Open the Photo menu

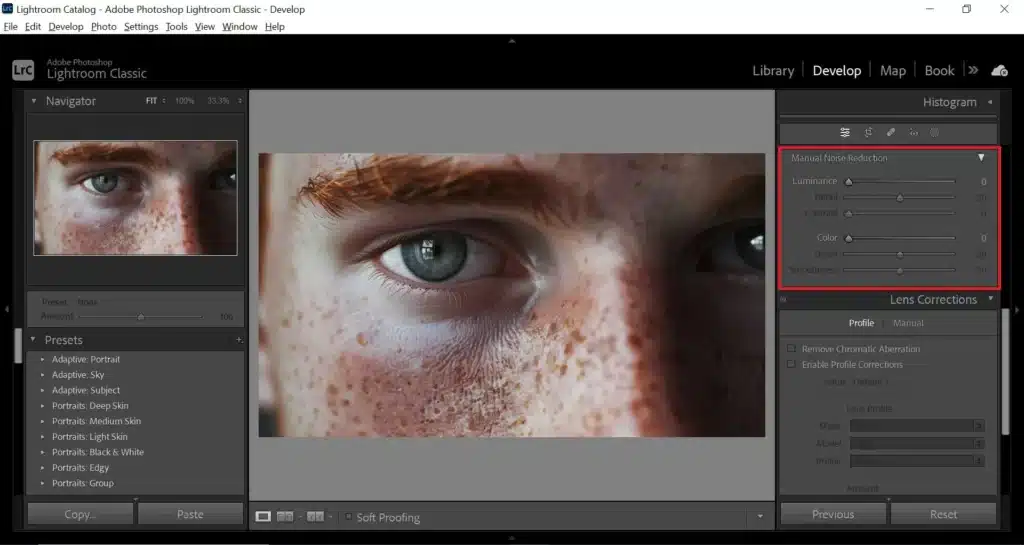coord(104,27)
